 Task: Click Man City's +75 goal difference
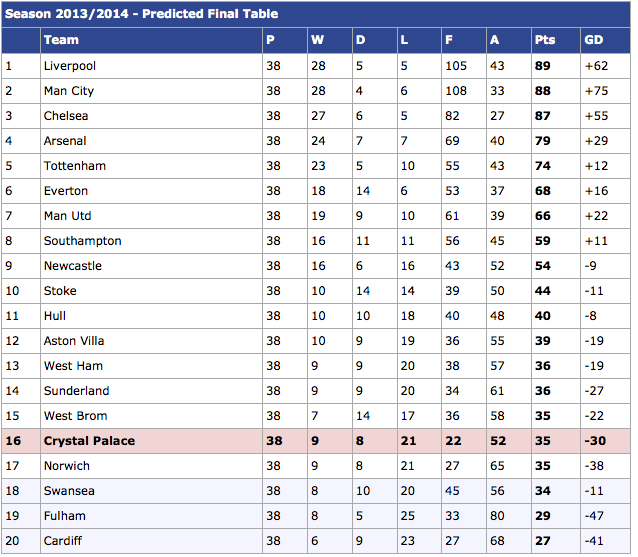pyautogui.click(x=595, y=91)
